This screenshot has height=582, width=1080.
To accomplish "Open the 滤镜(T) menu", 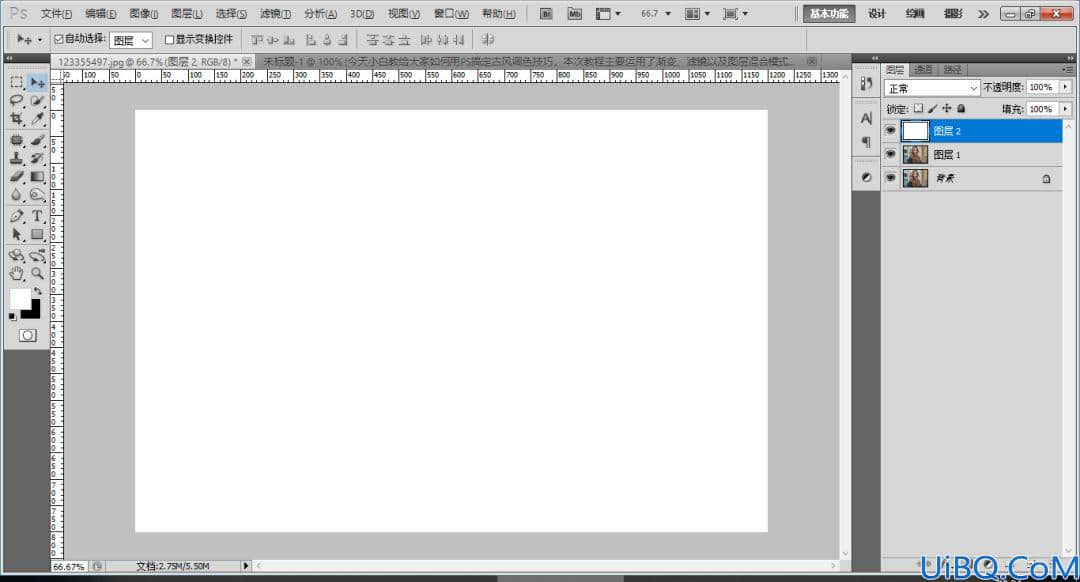I will click(x=276, y=14).
